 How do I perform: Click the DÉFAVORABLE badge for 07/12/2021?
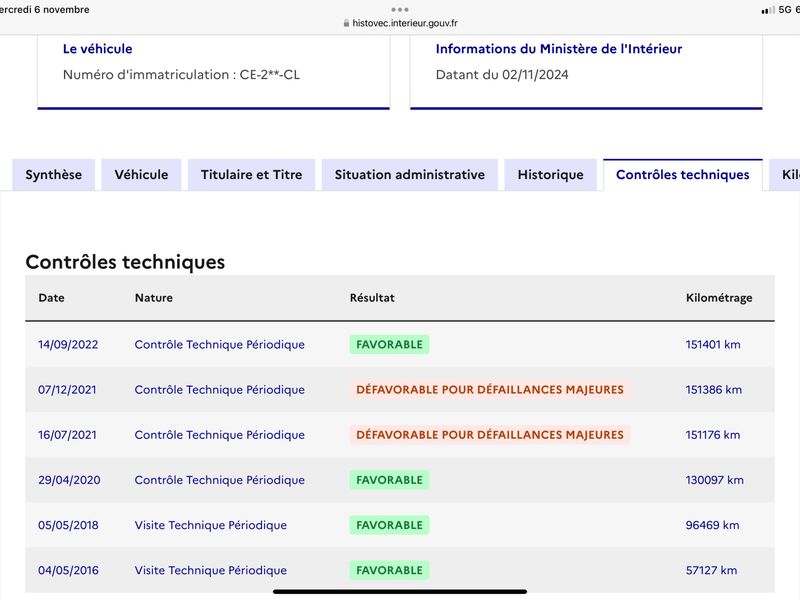tap(490, 389)
